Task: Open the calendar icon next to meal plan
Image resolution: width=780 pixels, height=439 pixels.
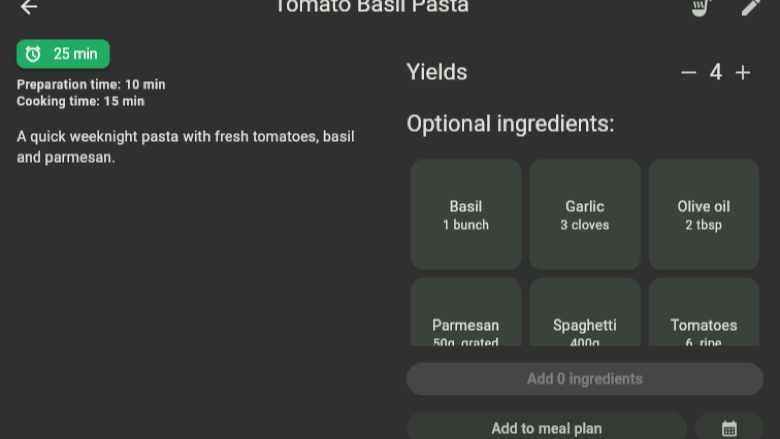Action: [729, 427]
